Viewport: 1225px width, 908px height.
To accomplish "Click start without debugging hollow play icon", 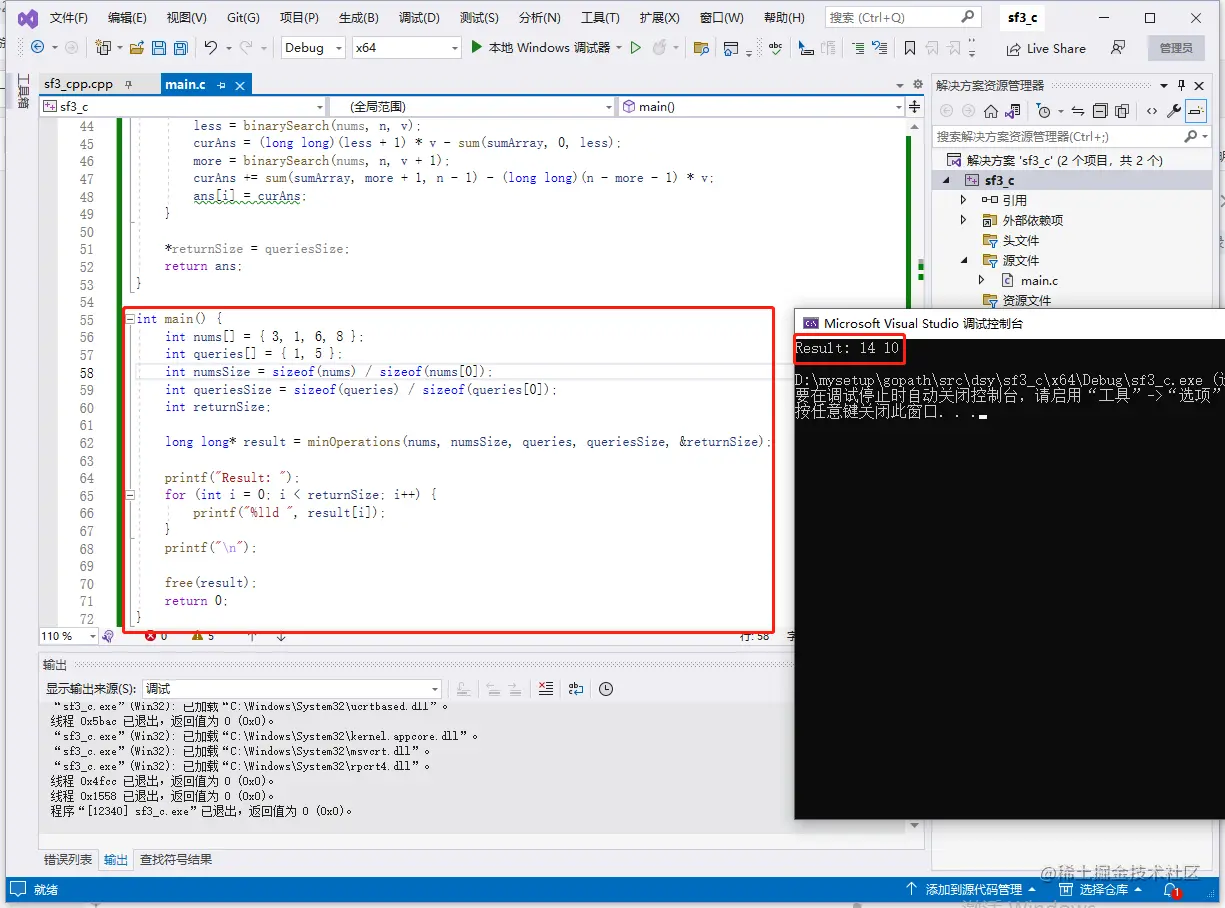I will 635,47.
